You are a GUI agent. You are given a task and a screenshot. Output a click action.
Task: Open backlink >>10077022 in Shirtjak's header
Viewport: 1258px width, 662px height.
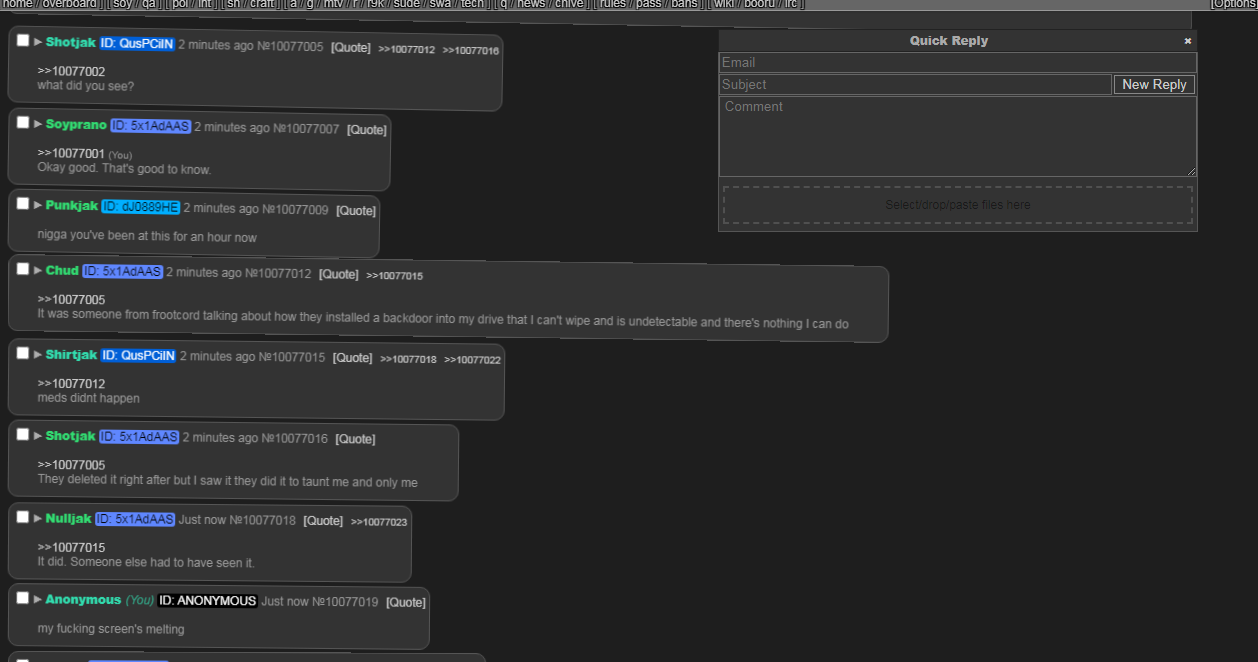473,360
